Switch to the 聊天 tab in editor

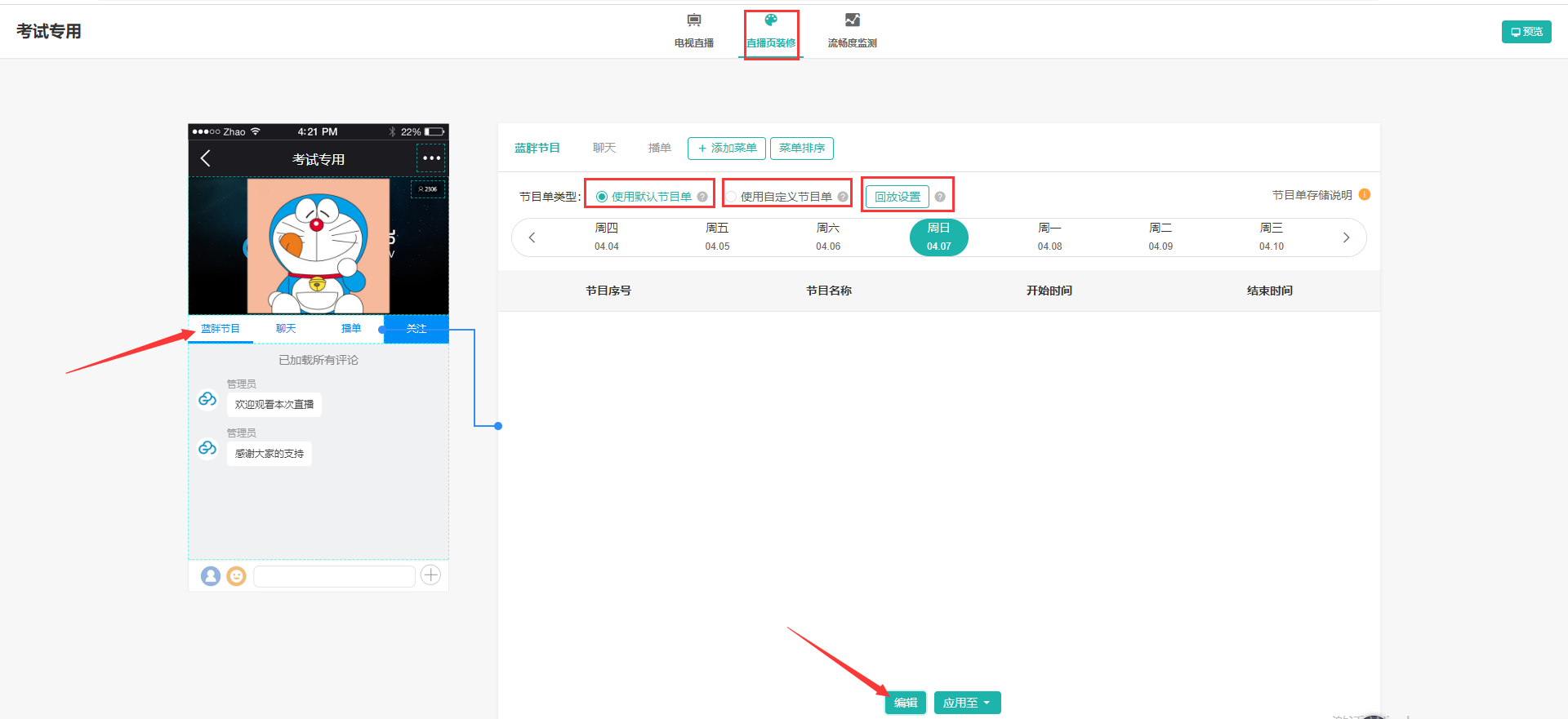pos(604,148)
